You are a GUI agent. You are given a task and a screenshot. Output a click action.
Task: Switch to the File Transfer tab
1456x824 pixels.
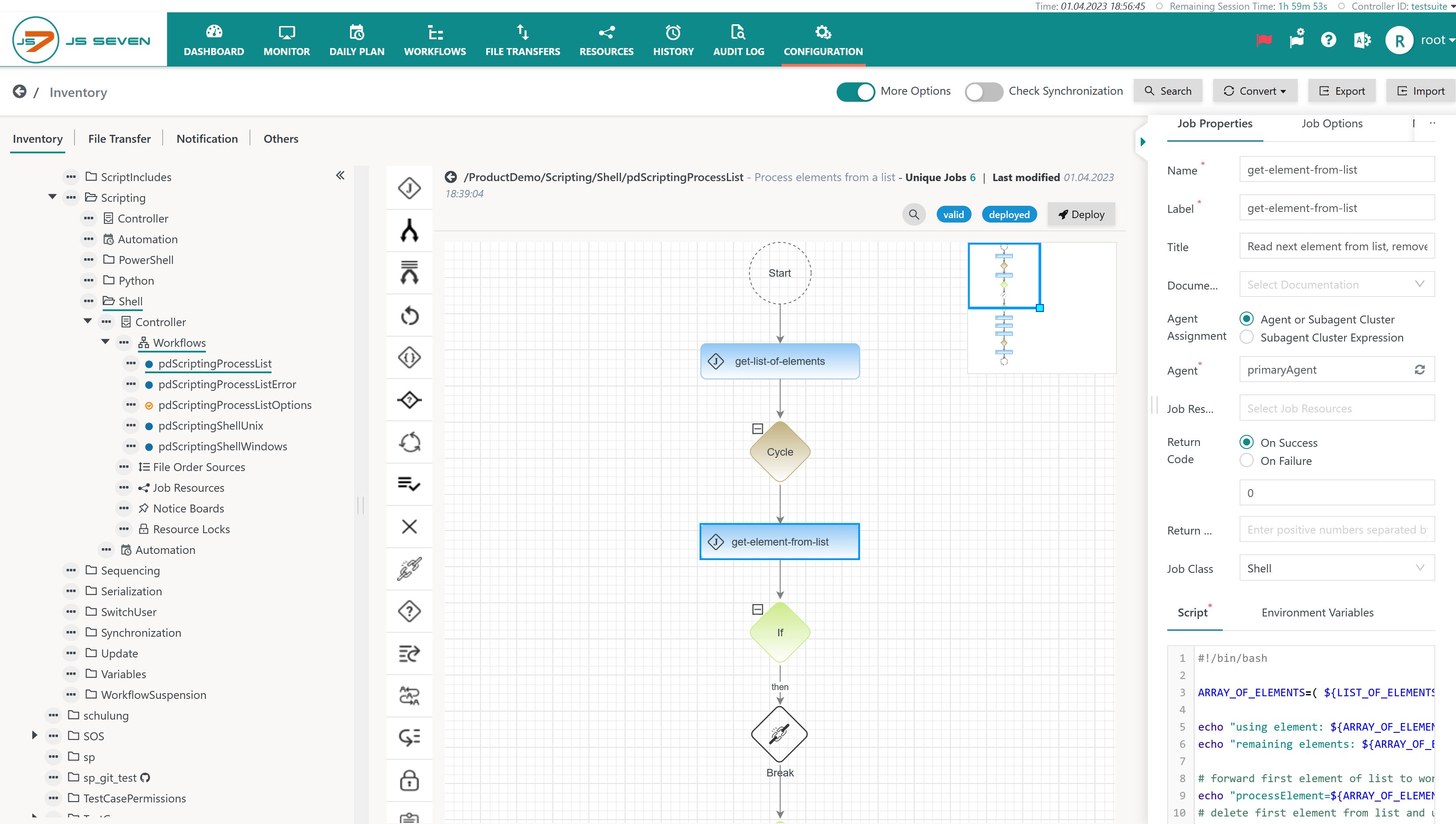(119, 139)
